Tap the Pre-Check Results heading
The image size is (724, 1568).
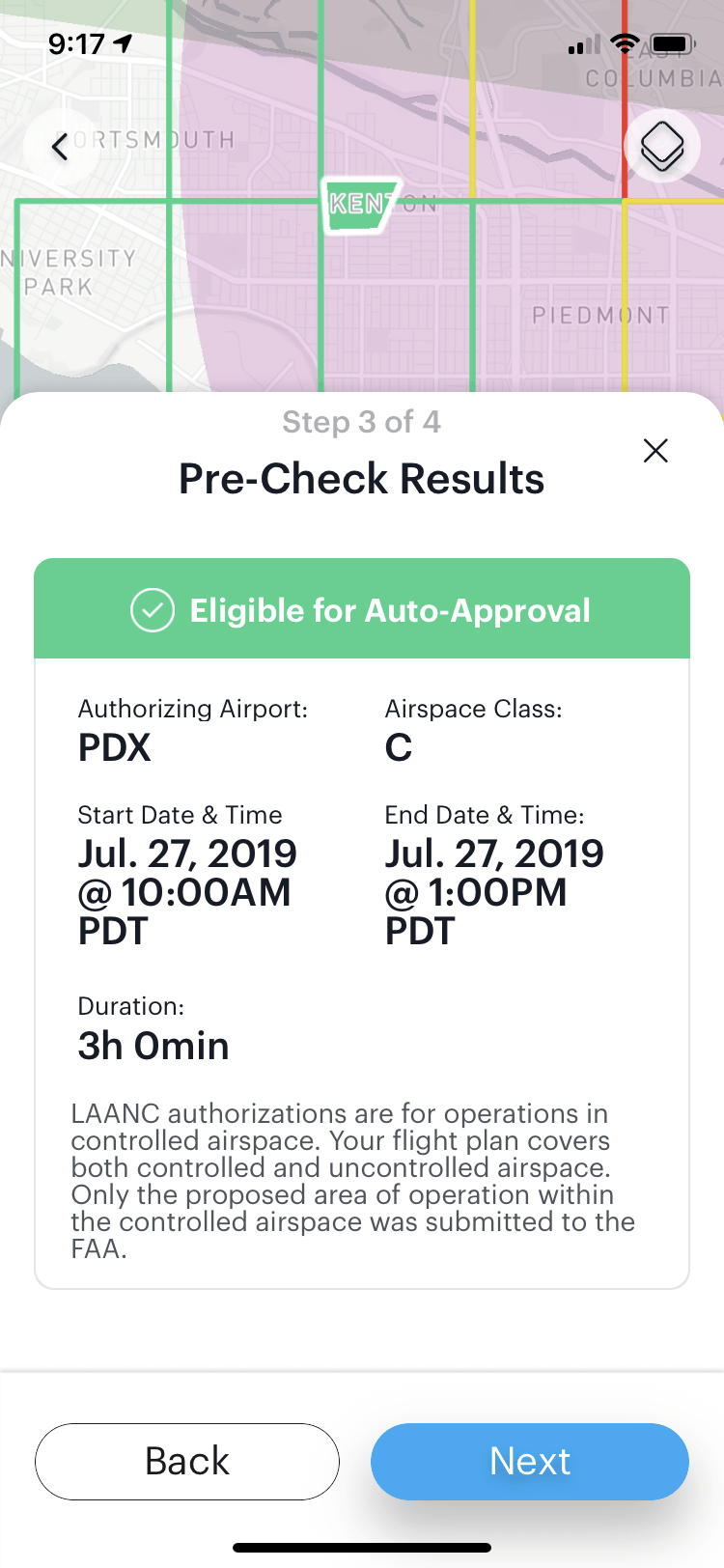[361, 479]
